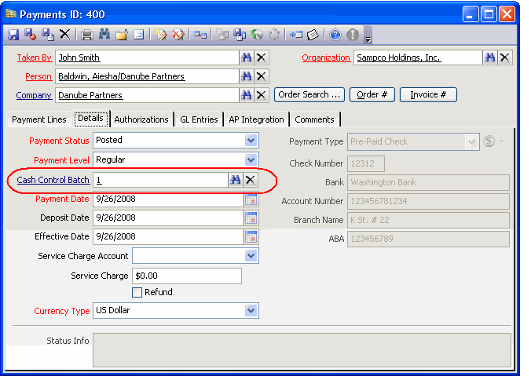Viewport: 529px width, 382px height.
Task: Expand the Payment Type dropdown
Action: tap(472, 142)
